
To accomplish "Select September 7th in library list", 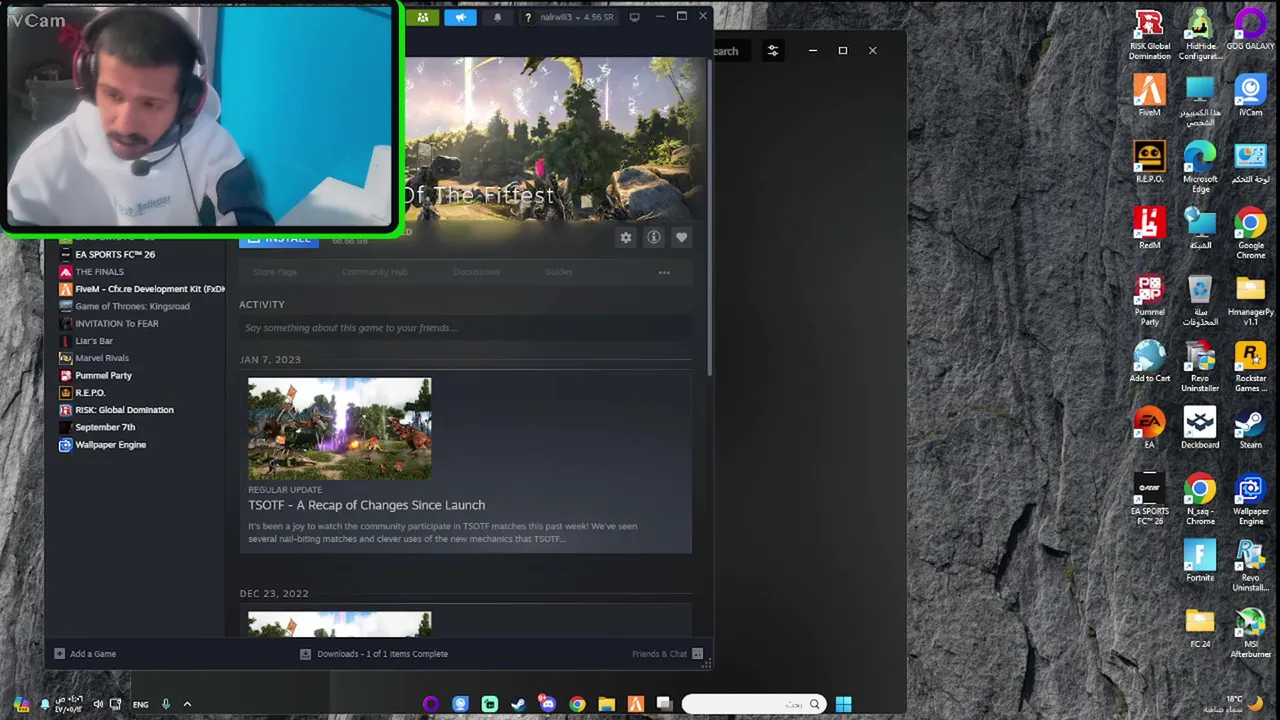I will pyautogui.click(x=105, y=427).
